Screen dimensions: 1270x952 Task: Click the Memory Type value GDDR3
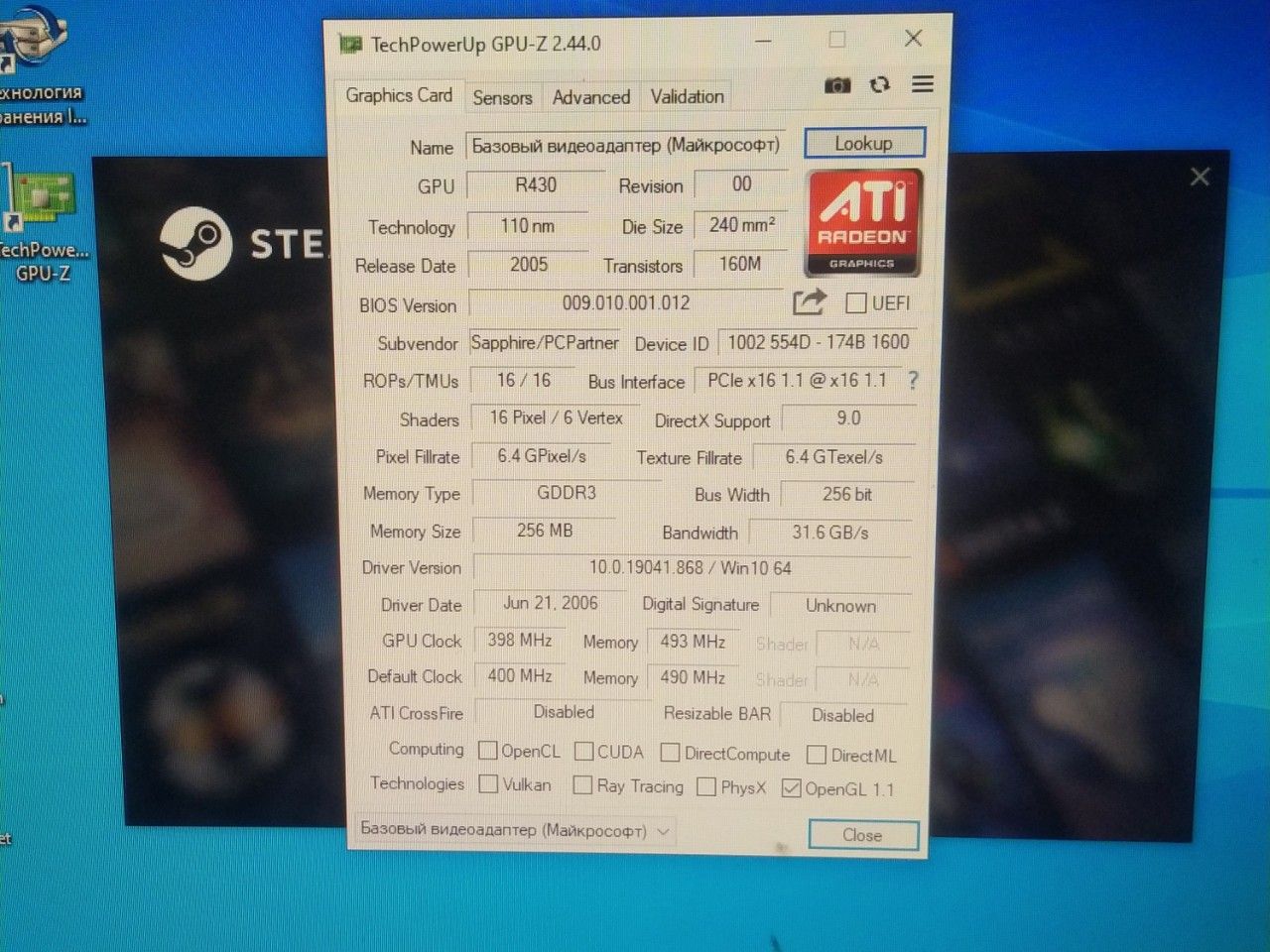(x=567, y=493)
